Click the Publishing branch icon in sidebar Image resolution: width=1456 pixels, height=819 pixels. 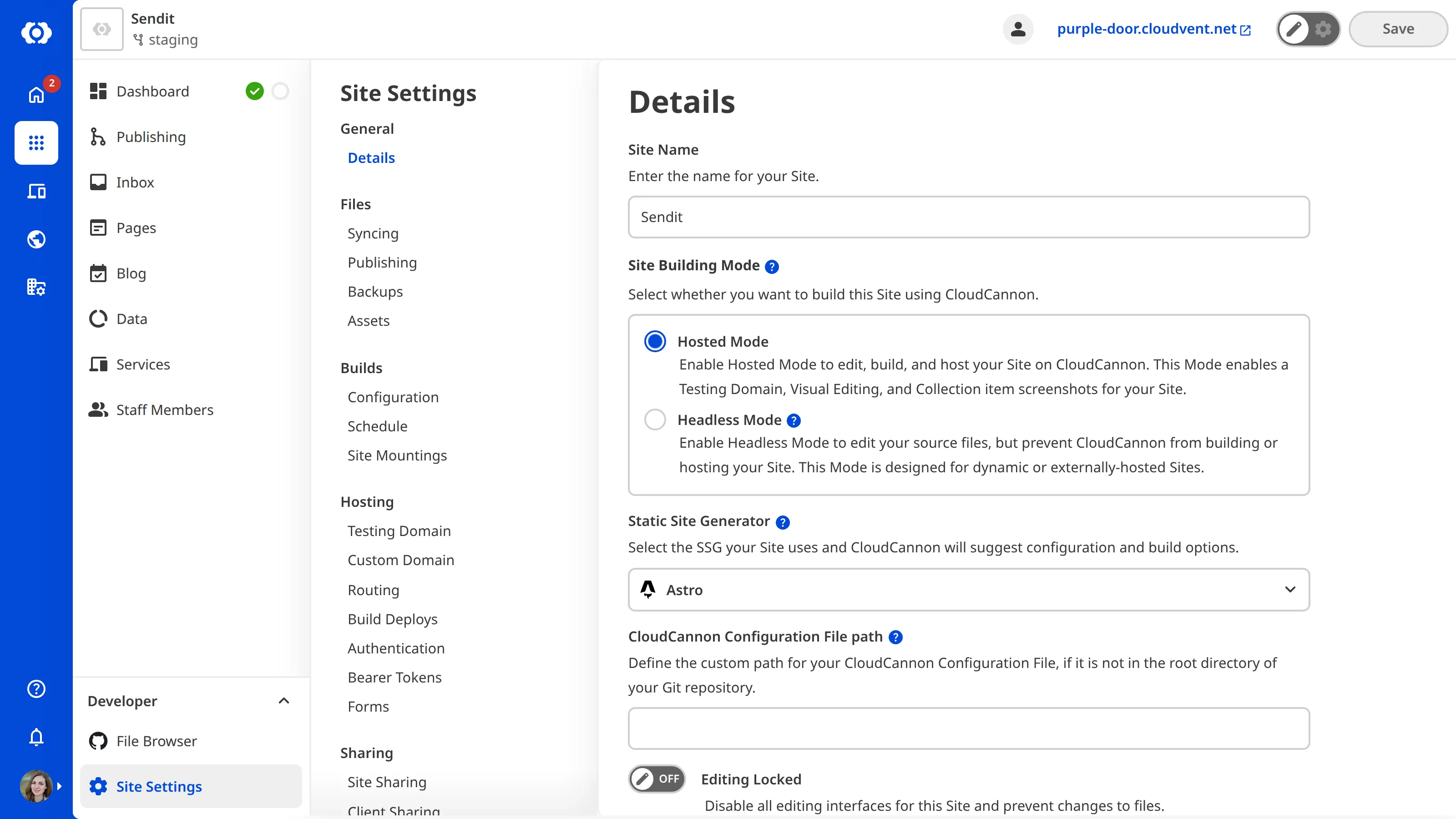pyautogui.click(x=98, y=137)
